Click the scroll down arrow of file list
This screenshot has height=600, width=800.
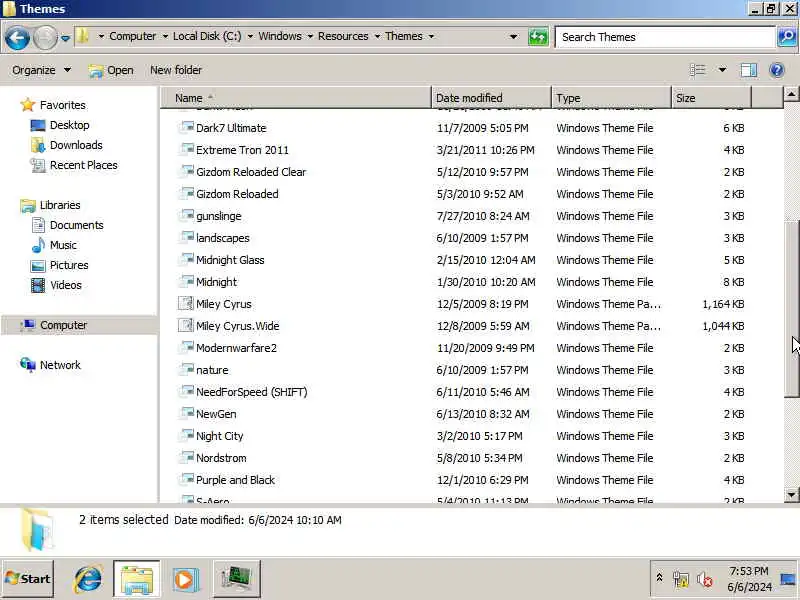pos(791,494)
